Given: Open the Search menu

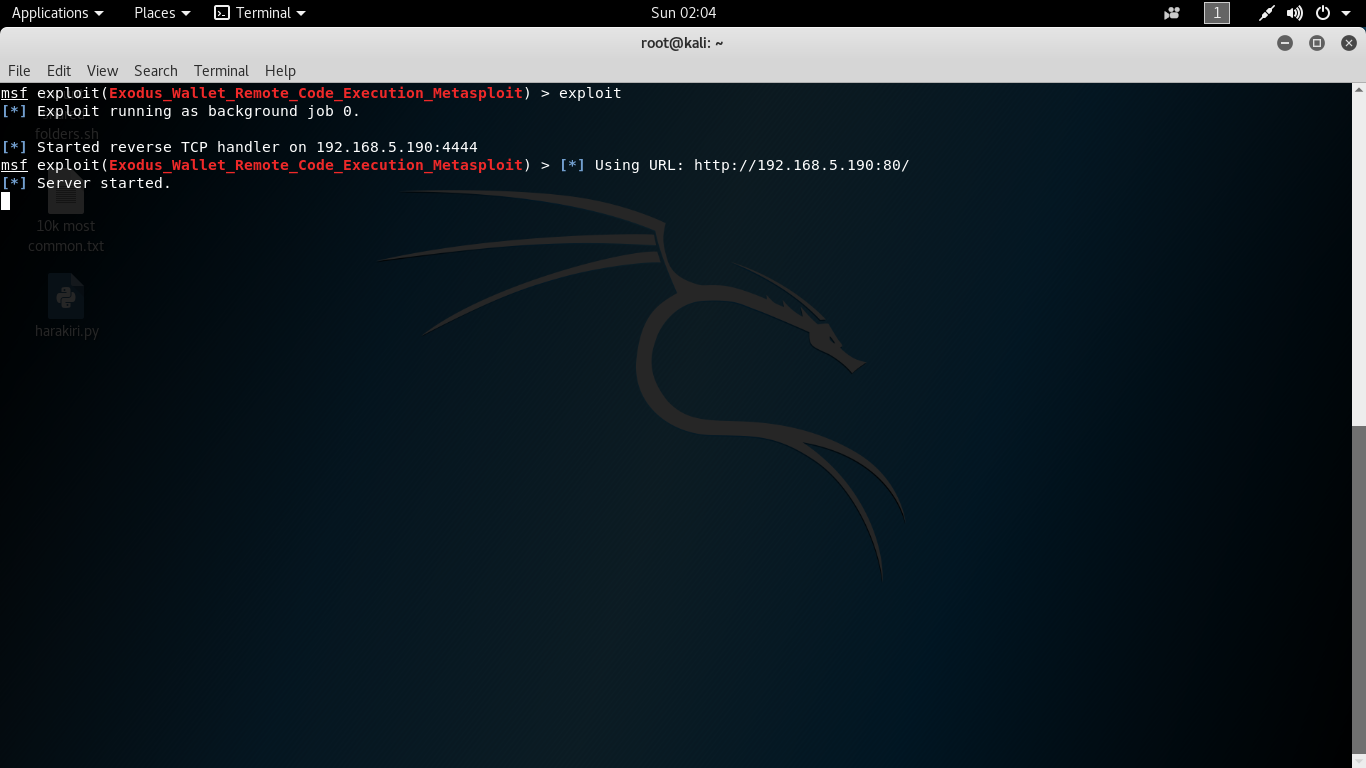Looking at the screenshot, I should point(156,71).
